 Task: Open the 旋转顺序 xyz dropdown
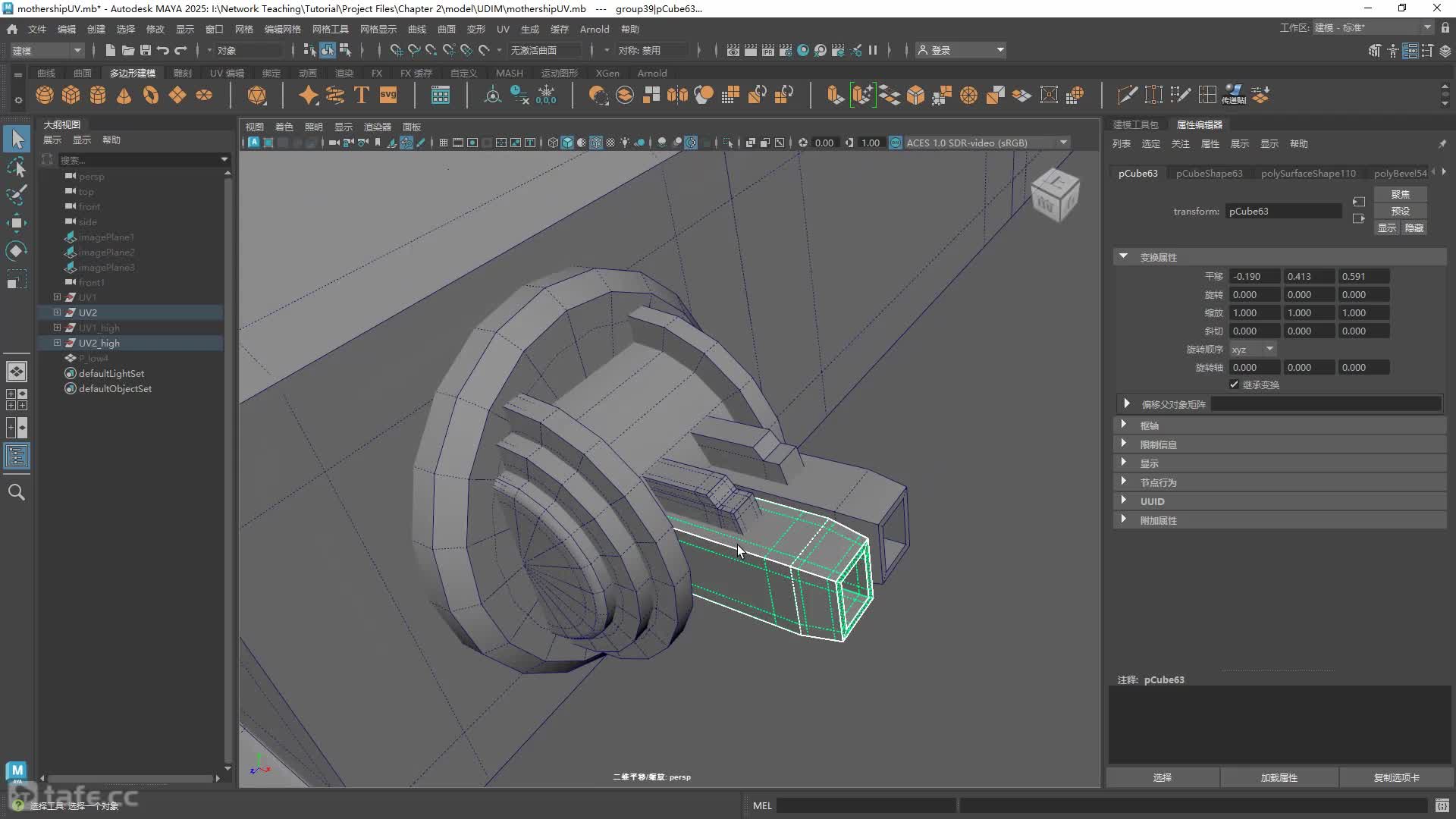tap(1253, 350)
